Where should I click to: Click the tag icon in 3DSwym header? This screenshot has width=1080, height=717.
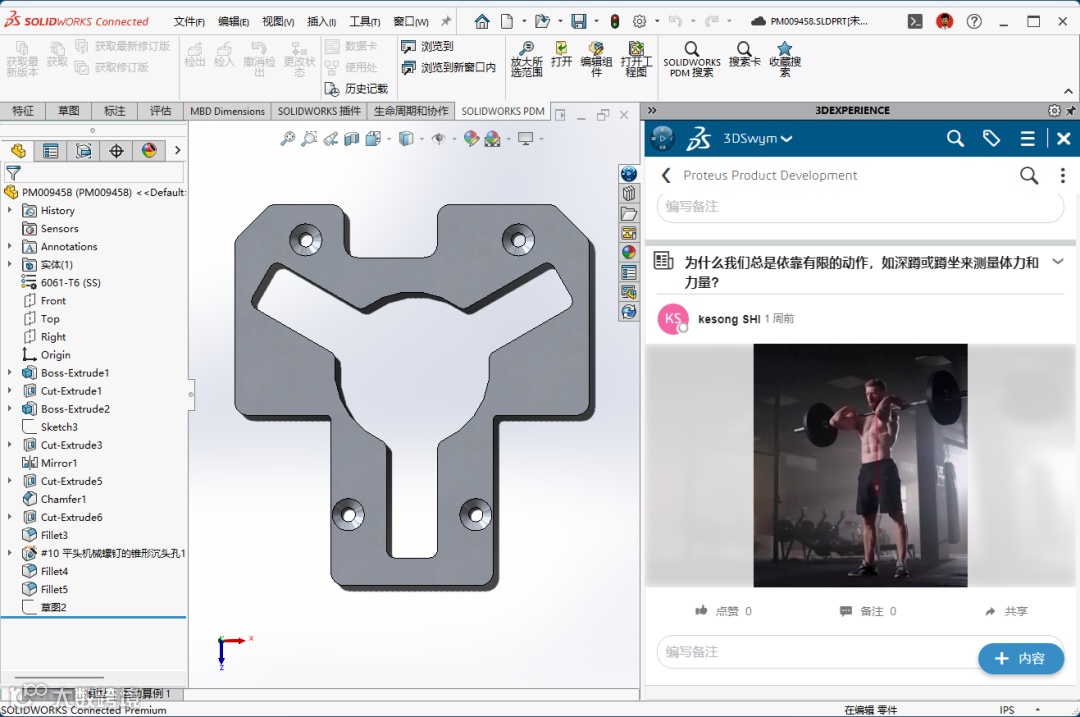click(991, 139)
